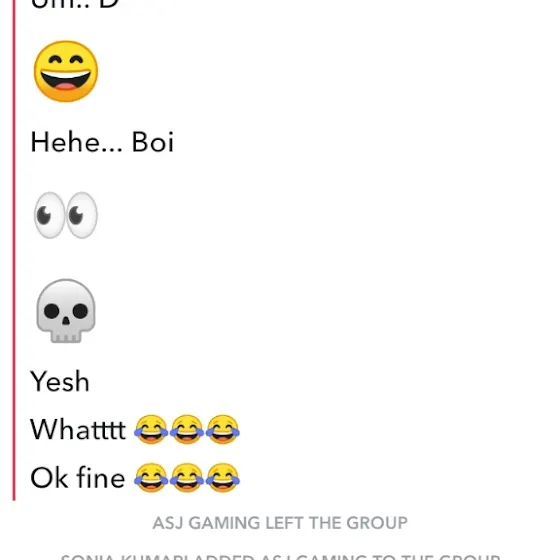This screenshot has height=560, width=560.
Task: Select the 'Hehe... Boi' chat message
Action: click(x=102, y=142)
